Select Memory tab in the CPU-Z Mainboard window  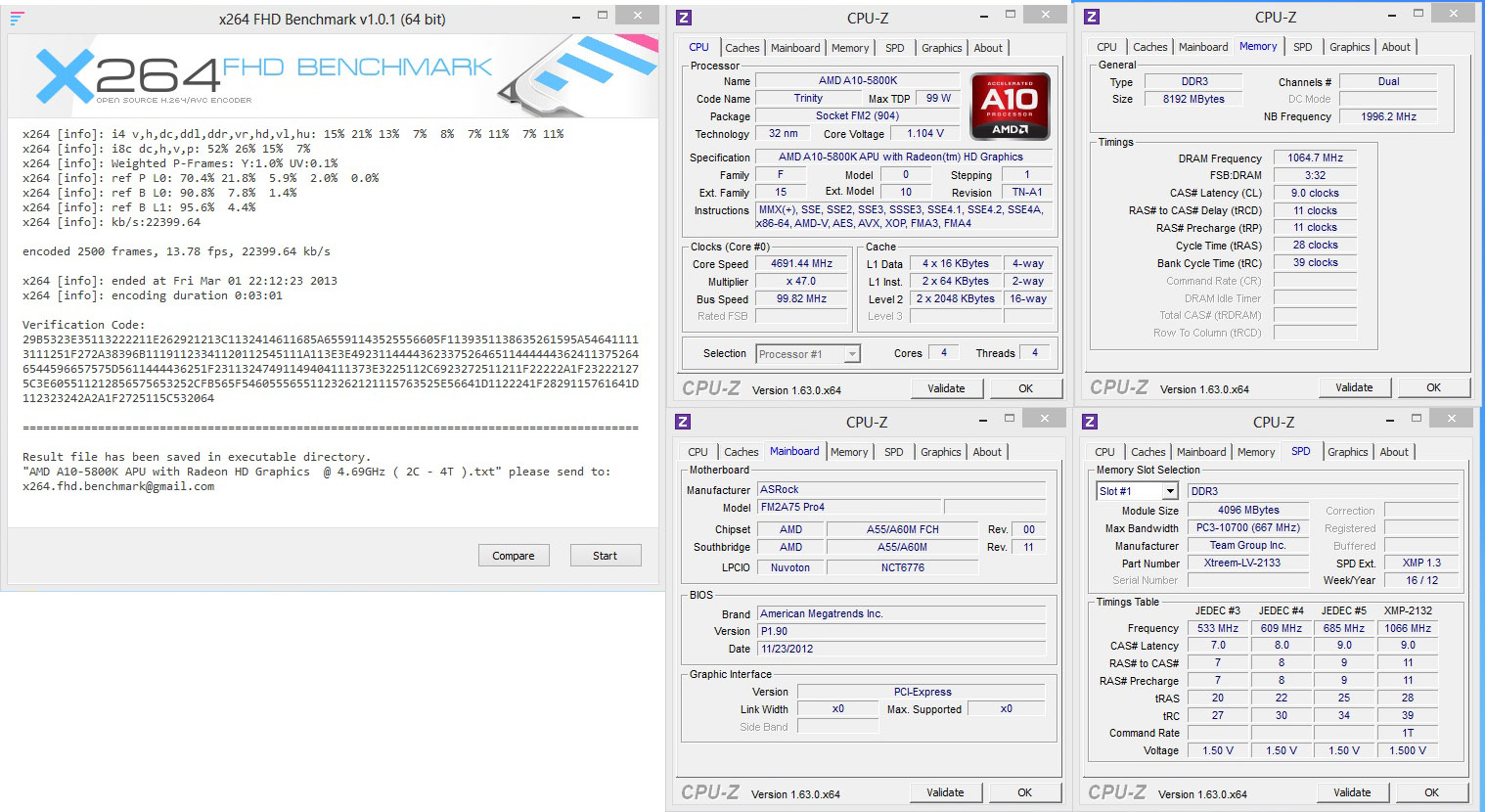tap(849, 452)
